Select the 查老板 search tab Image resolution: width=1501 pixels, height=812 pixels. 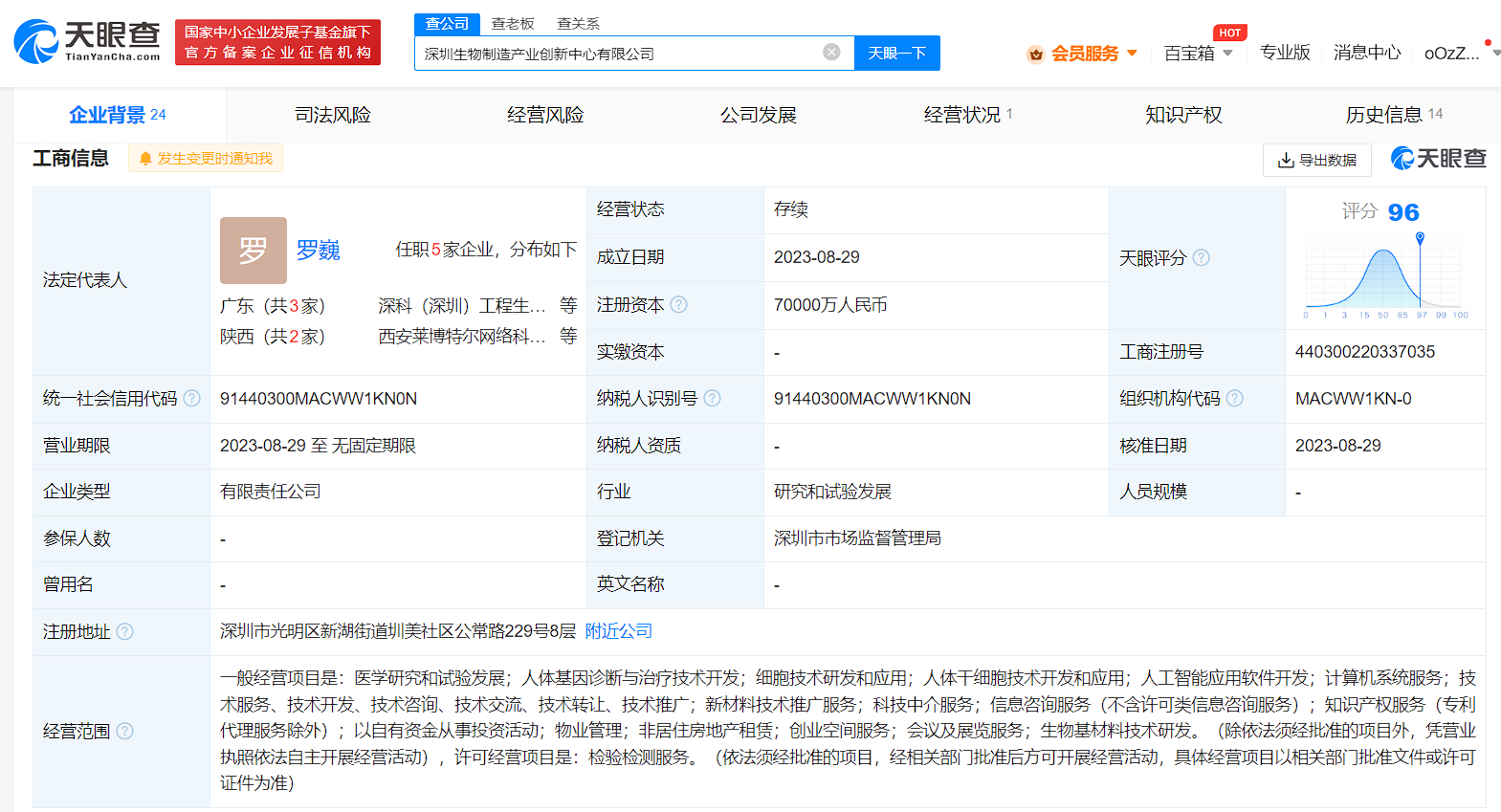pos(512,23)
